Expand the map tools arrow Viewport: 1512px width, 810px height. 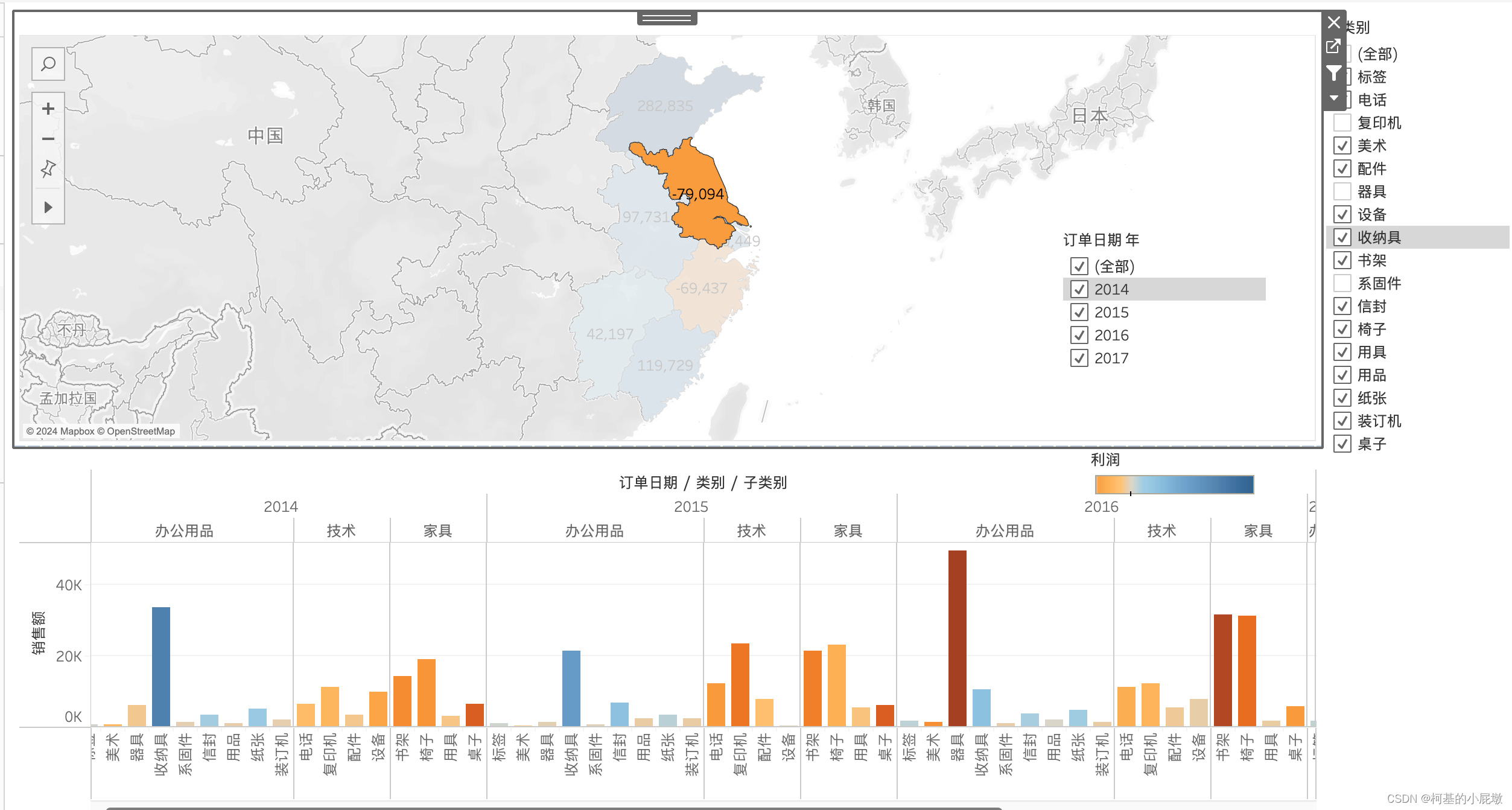(48, 208)
